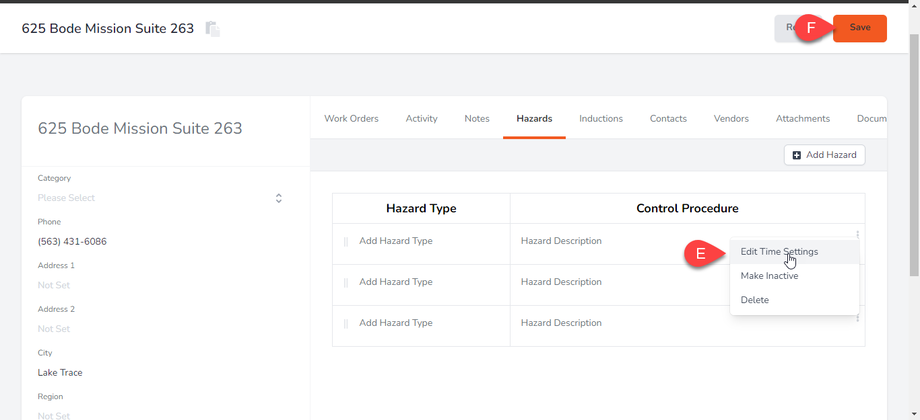Choose Edit Time Settings from the context menu
Screen dimensions: 920x420
click(x=779, y=252)
